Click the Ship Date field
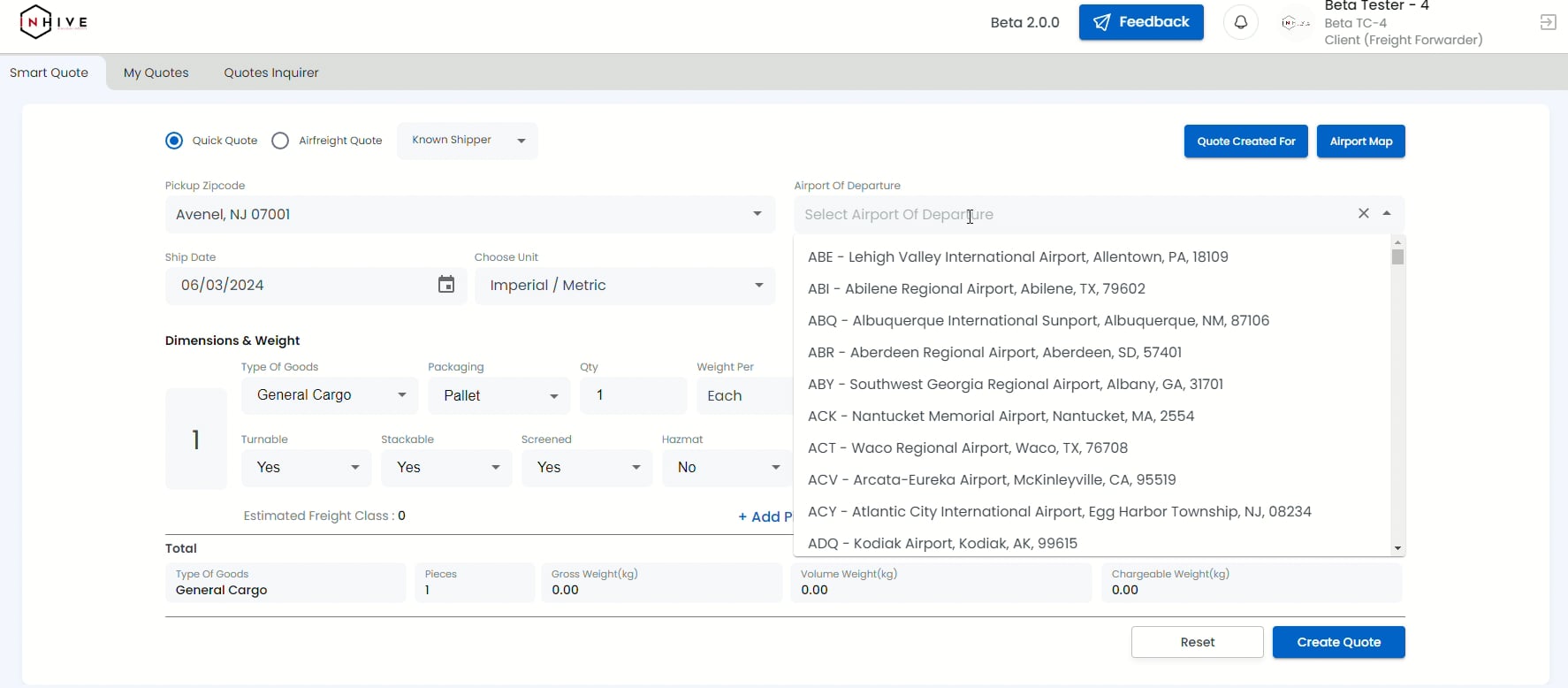The width and height of the screenshot is (1568, 688). pos(316,286)
